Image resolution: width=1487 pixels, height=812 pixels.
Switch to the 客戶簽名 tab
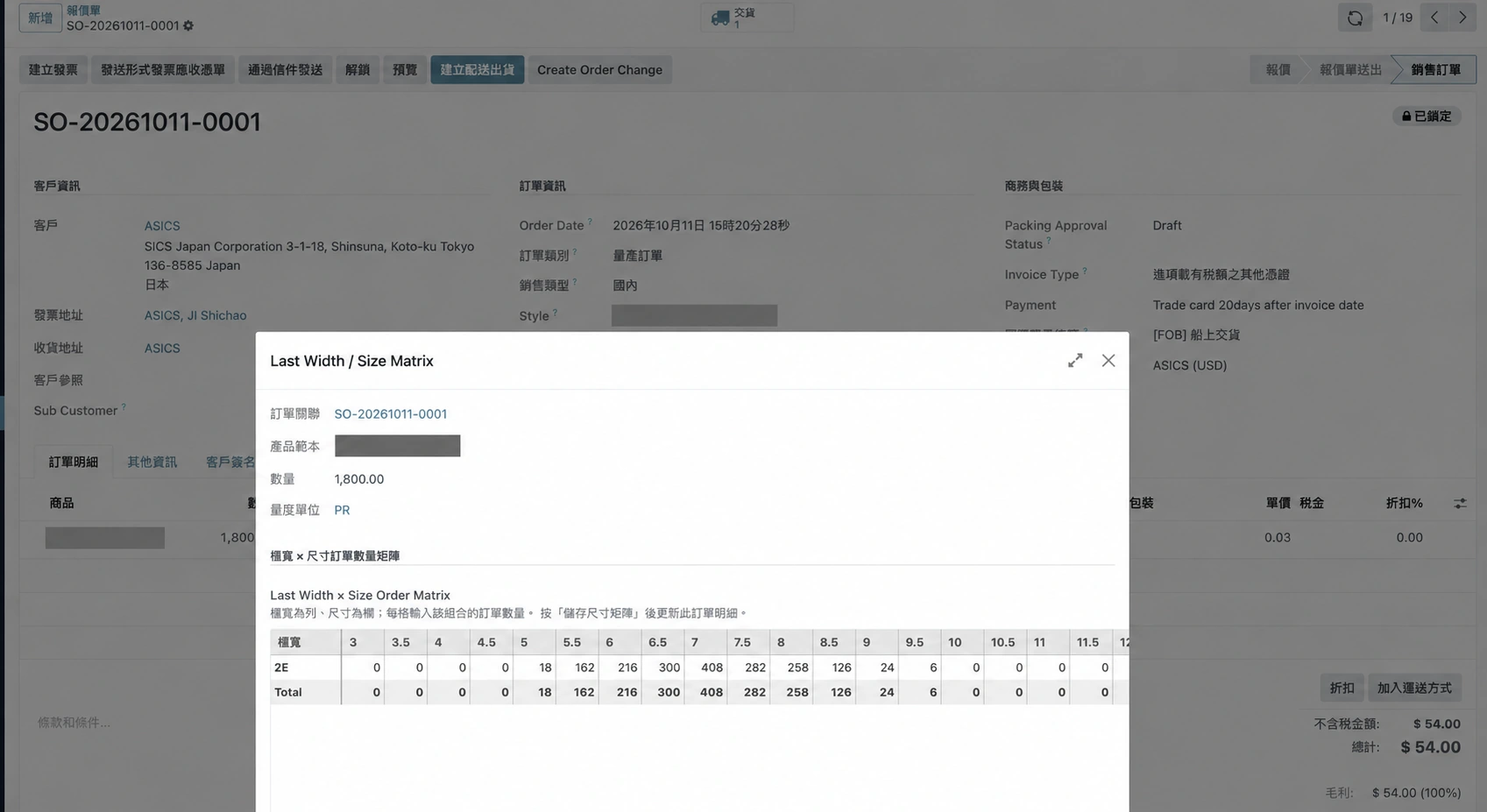[230, 462]
